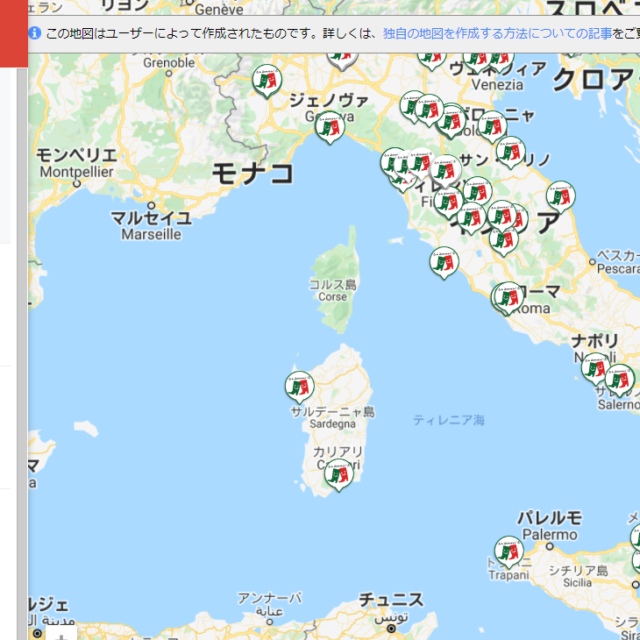Click the Grenoble city label

point(169,63)
